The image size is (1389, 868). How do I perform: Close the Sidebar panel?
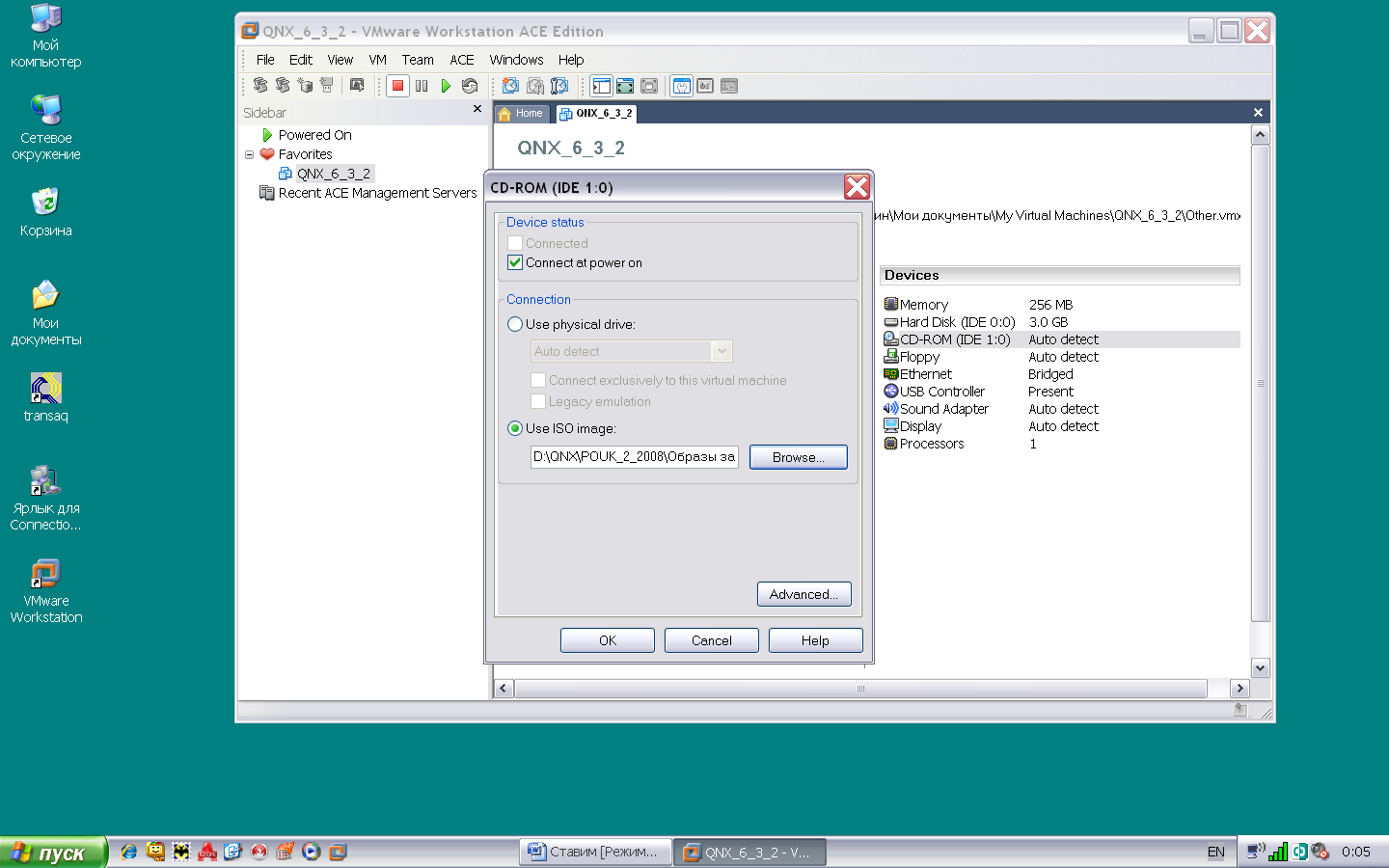477,109
